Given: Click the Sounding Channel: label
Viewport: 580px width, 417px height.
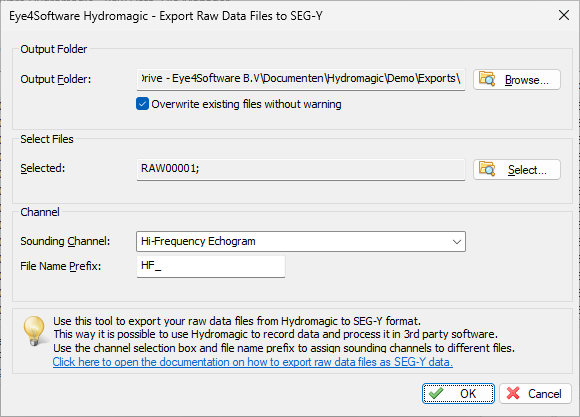Looking at the screenshot, I should coord(65,241).
